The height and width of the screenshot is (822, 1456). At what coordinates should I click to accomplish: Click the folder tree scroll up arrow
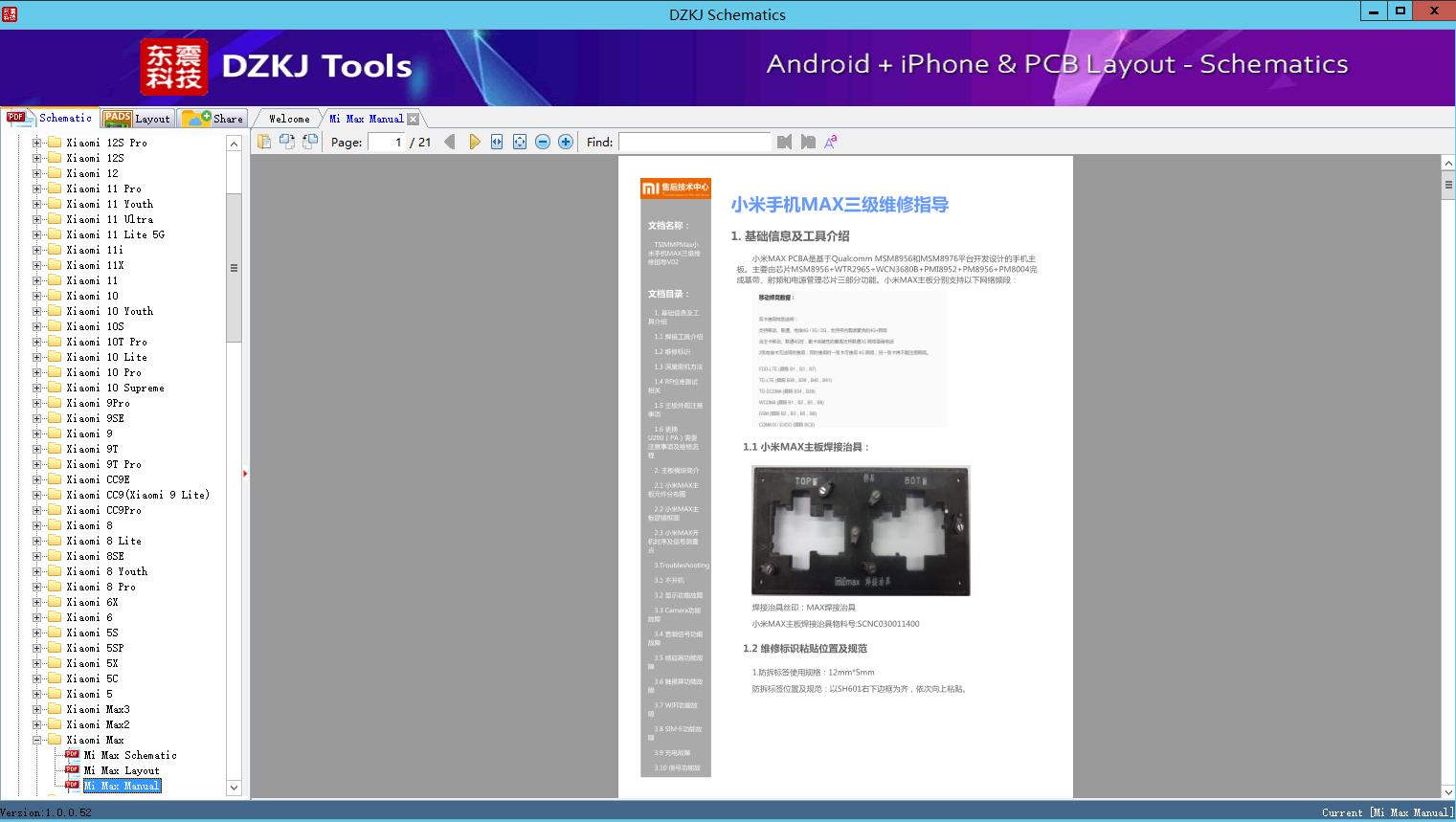[234, 144]
